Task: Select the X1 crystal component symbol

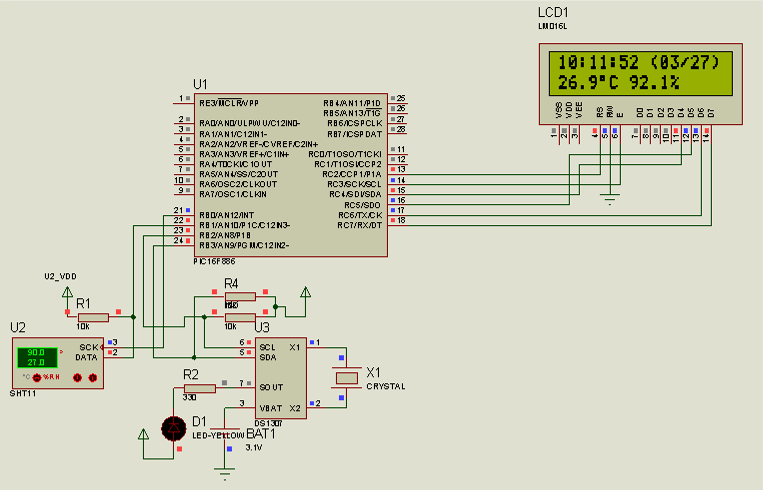Action: [x=347, y=378]
